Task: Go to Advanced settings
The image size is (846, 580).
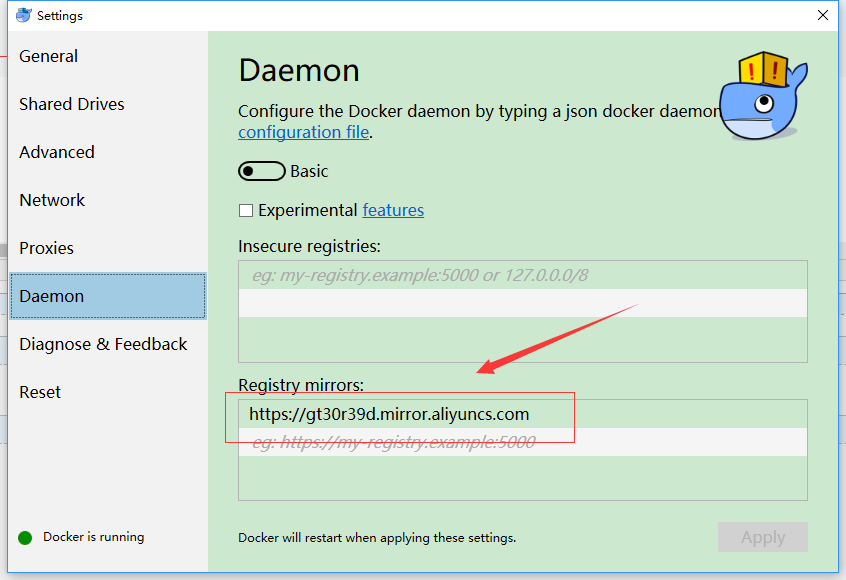Action: [57, 152]
